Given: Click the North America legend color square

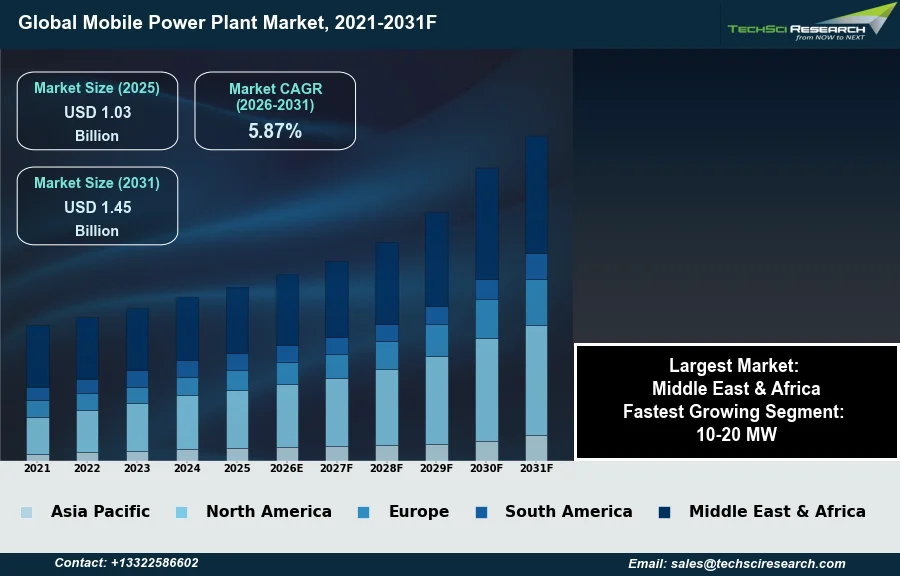Looking at the screenshot, I should 181,512.
